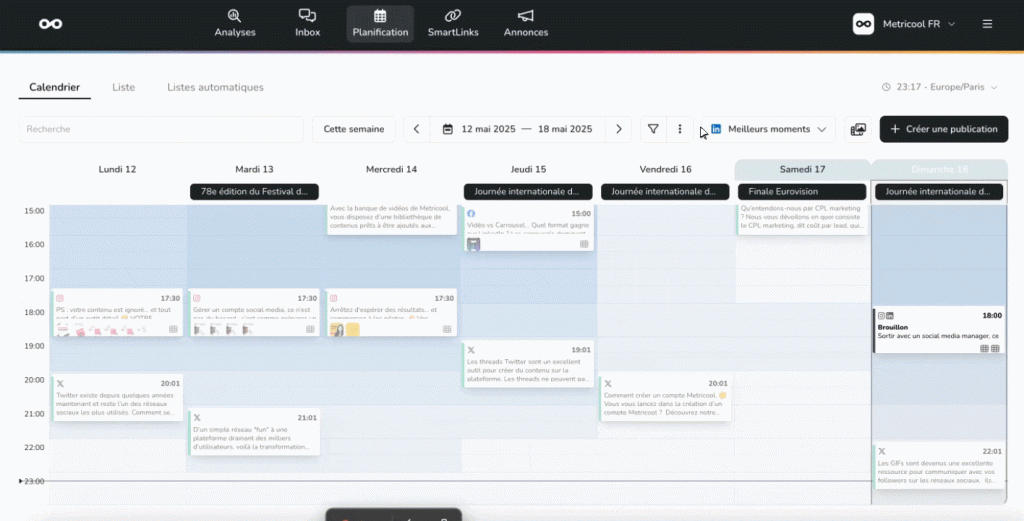Open the SmartLinks section

click(x=453, y=24)
